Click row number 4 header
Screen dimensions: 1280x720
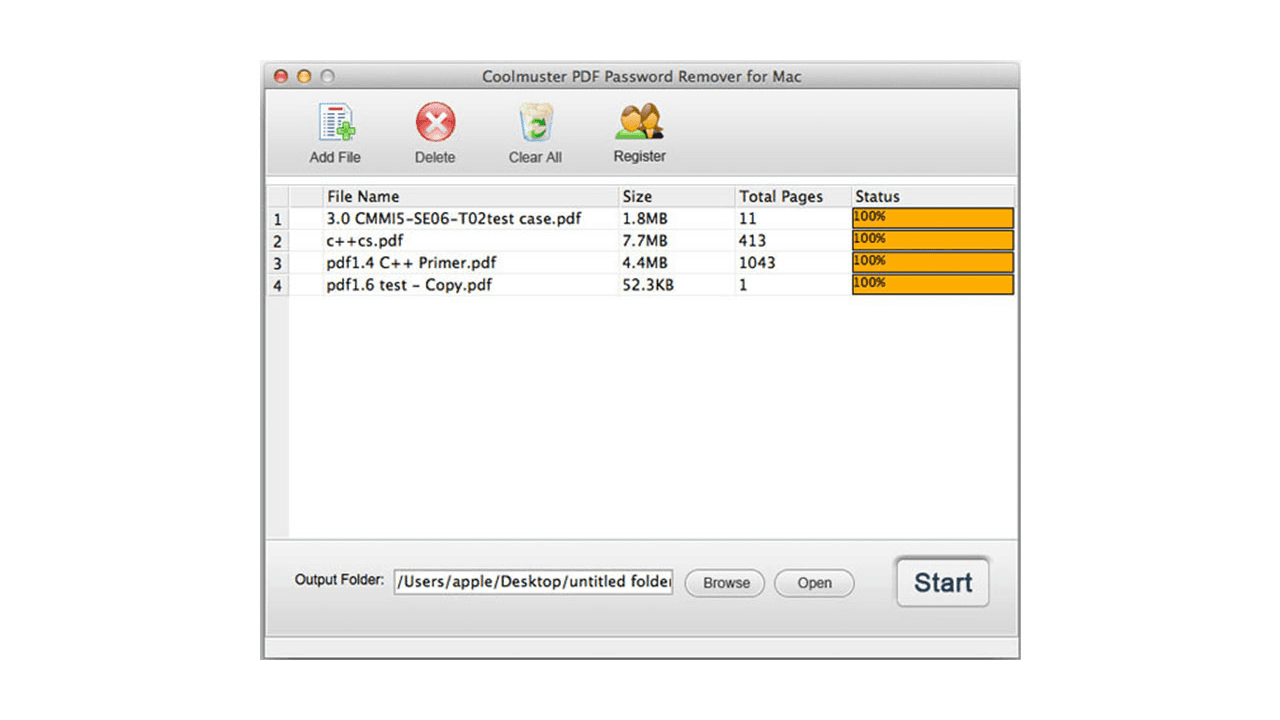pos(277,285)
